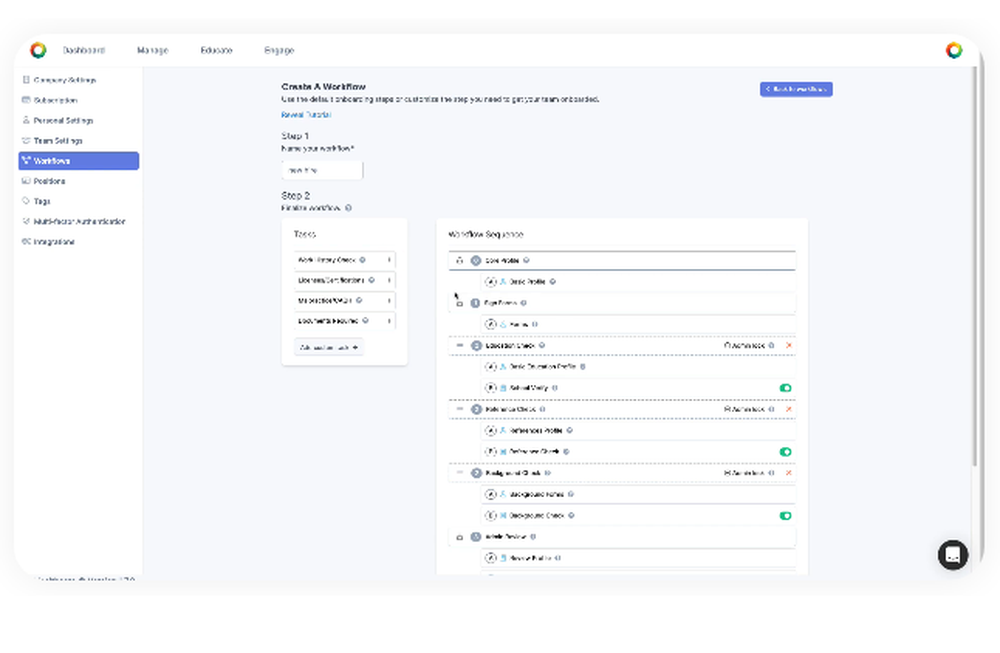Viewport: 1000px width, 653px height.
Task: Click the drag handle on Background Check header
Action: tap(459, 473)
